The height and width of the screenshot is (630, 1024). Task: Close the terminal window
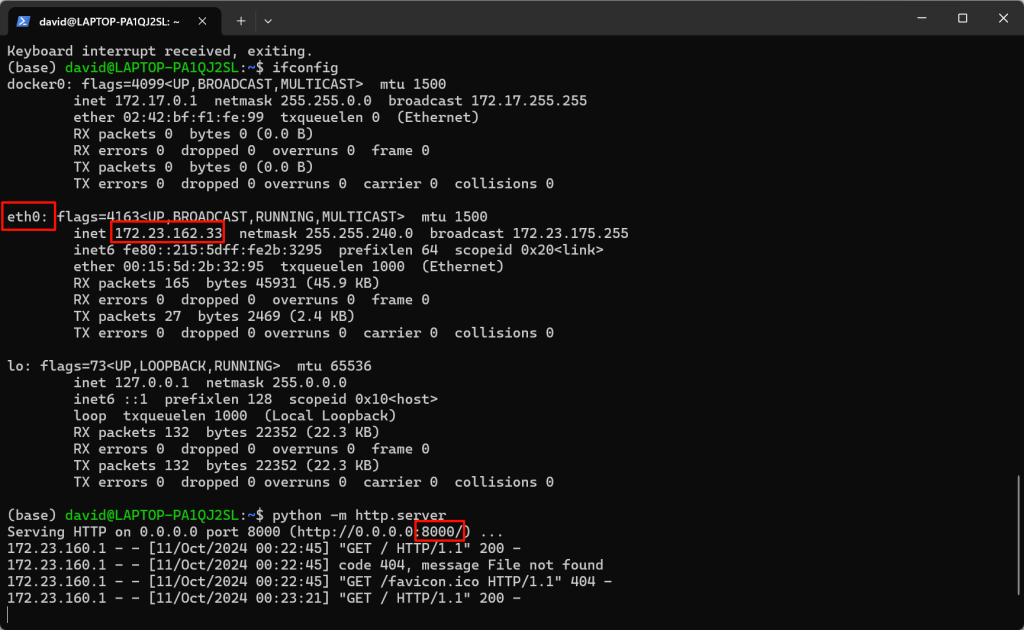click(1002, 18)
